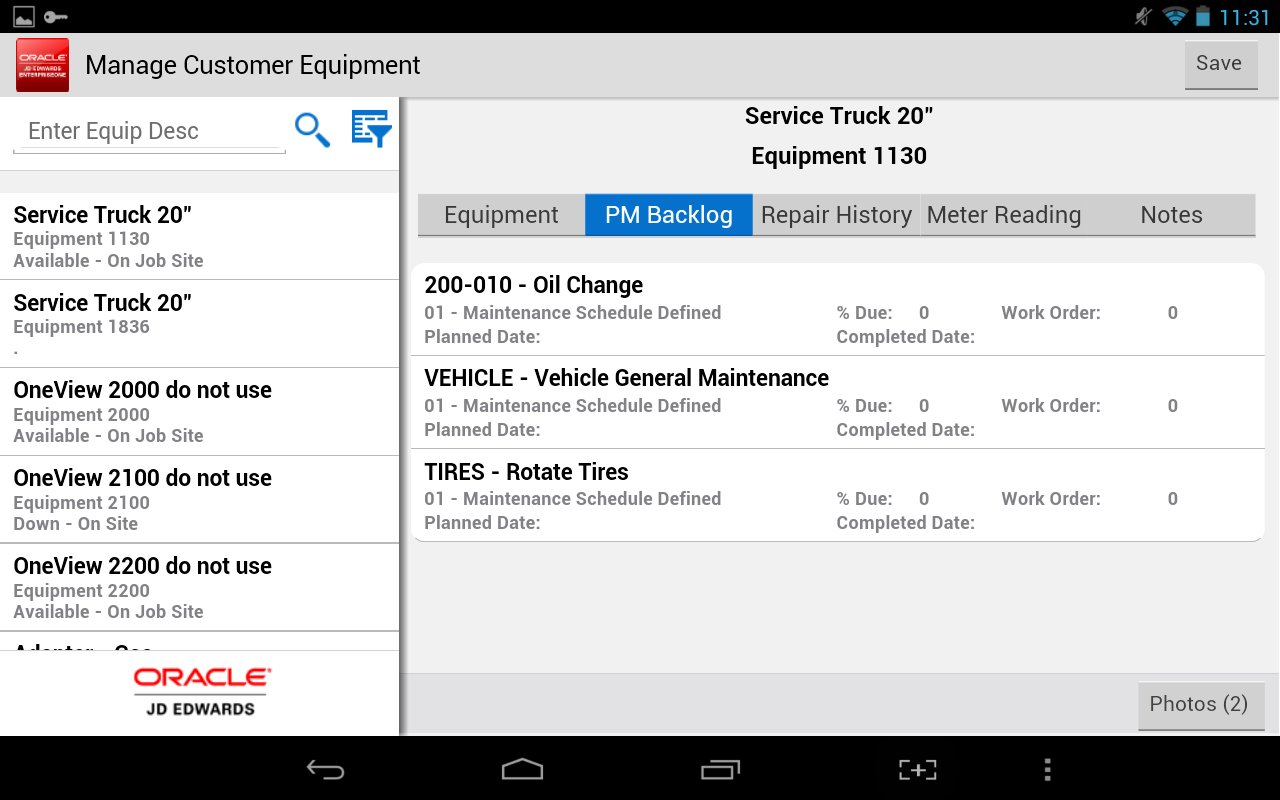Open the Notes tab
The height and width of the screenshot is (800, 1280).
tap(1171, 215)
